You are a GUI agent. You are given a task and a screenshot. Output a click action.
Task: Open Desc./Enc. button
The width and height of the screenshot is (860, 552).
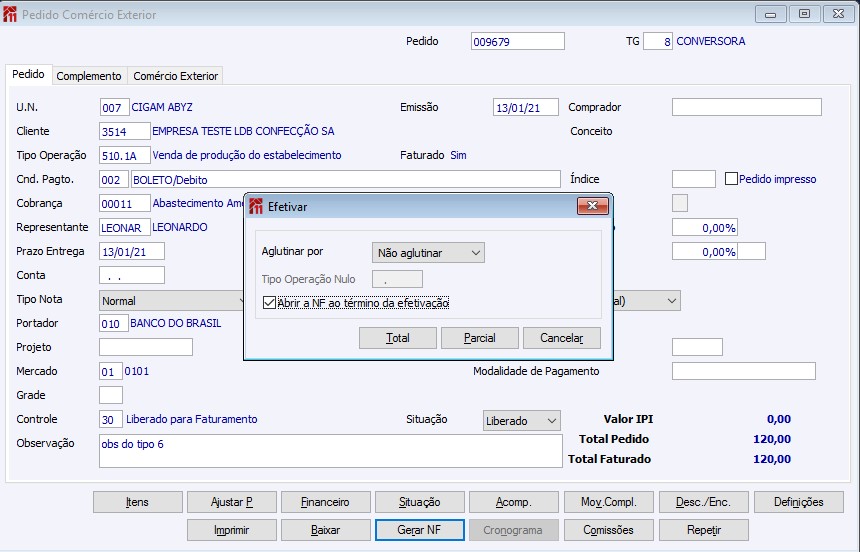704,502
